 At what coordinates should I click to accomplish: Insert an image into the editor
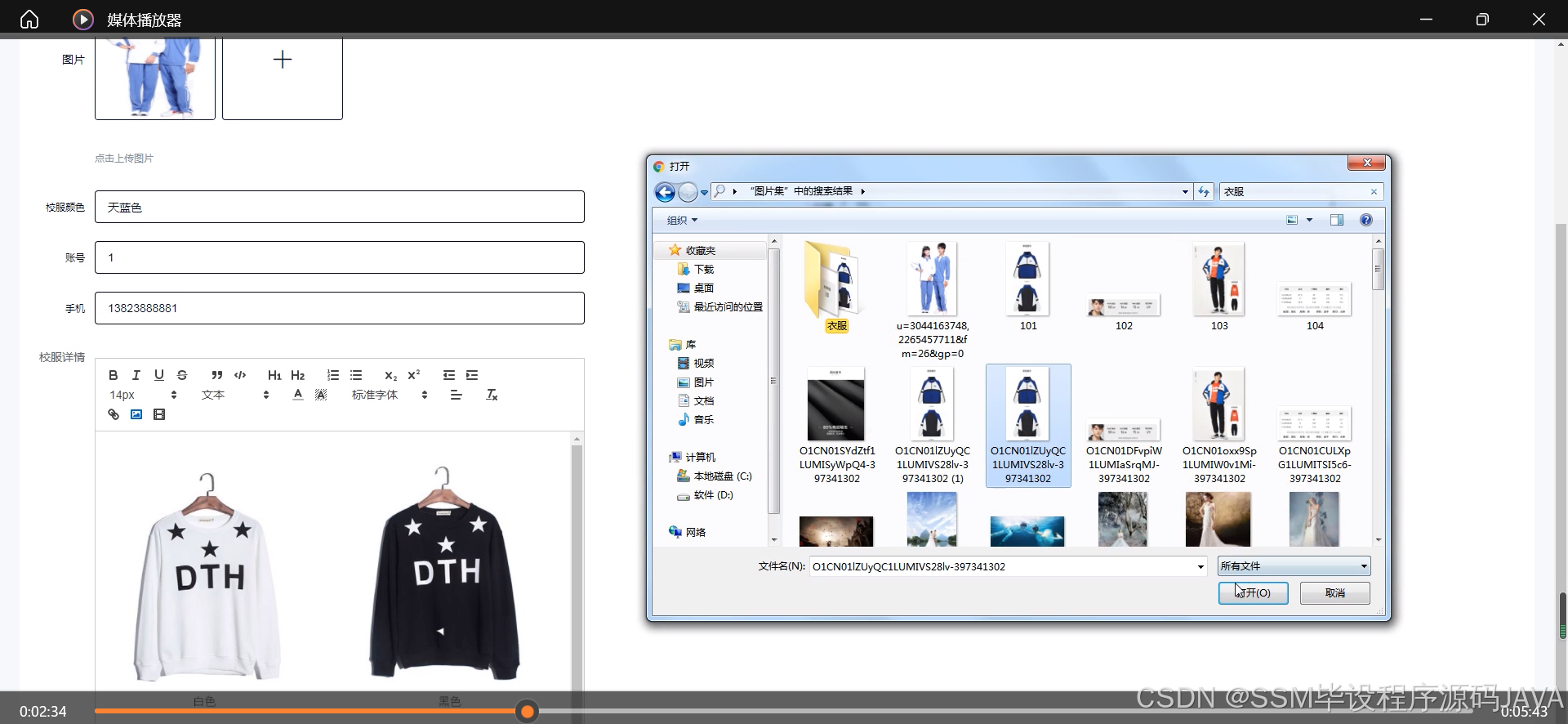point(136,414)
